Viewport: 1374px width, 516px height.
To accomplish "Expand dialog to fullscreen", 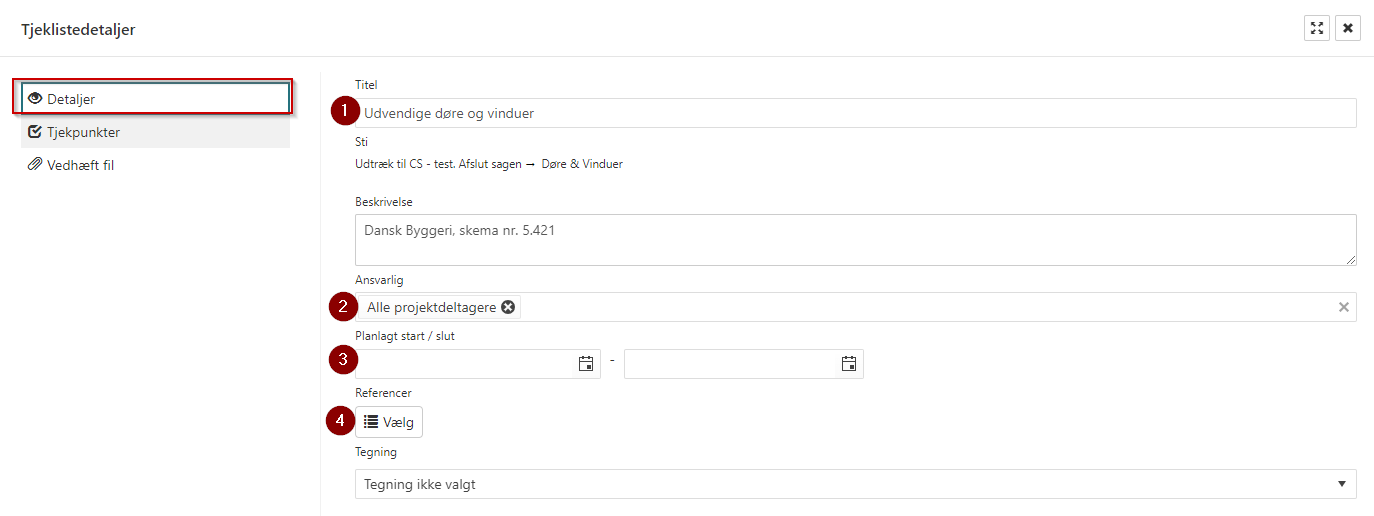I will (1317, 28).
